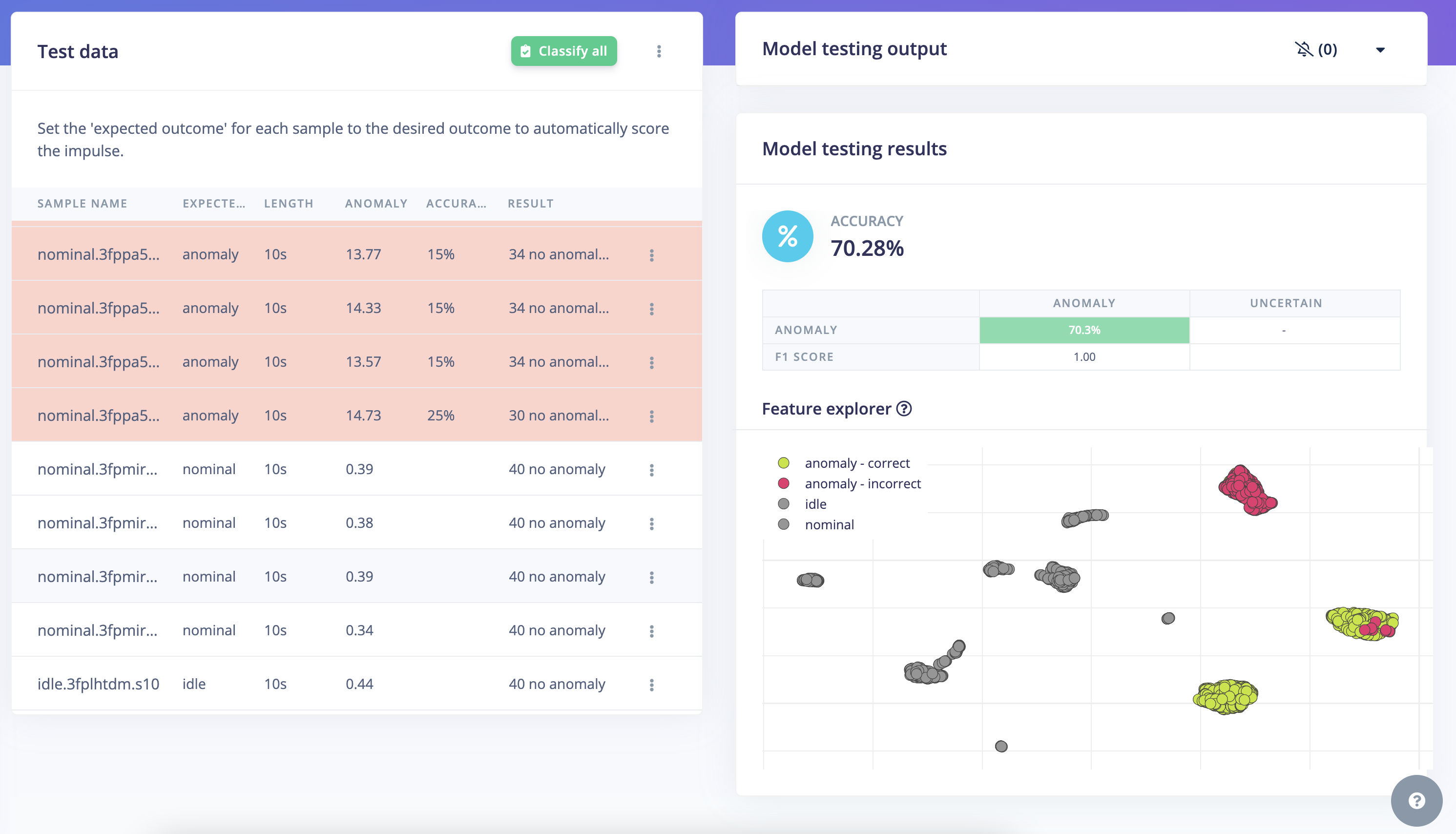The width and height of the screenshot is (1456, 834).
Task: Open row menu for sample with anomaly 13.77
Action: 651,255
